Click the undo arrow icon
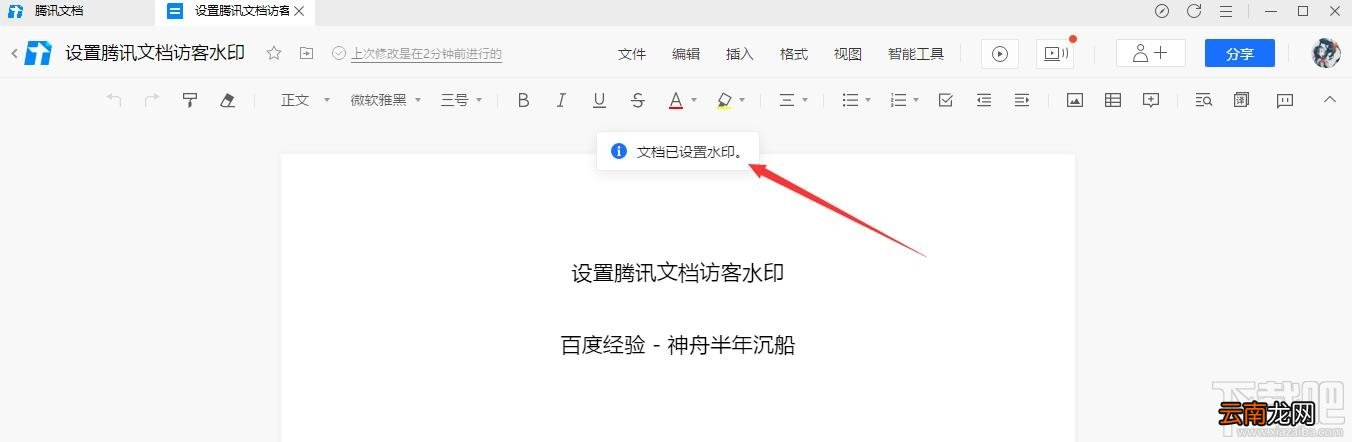Screen dimensions: 1352x442 (114, 100)
